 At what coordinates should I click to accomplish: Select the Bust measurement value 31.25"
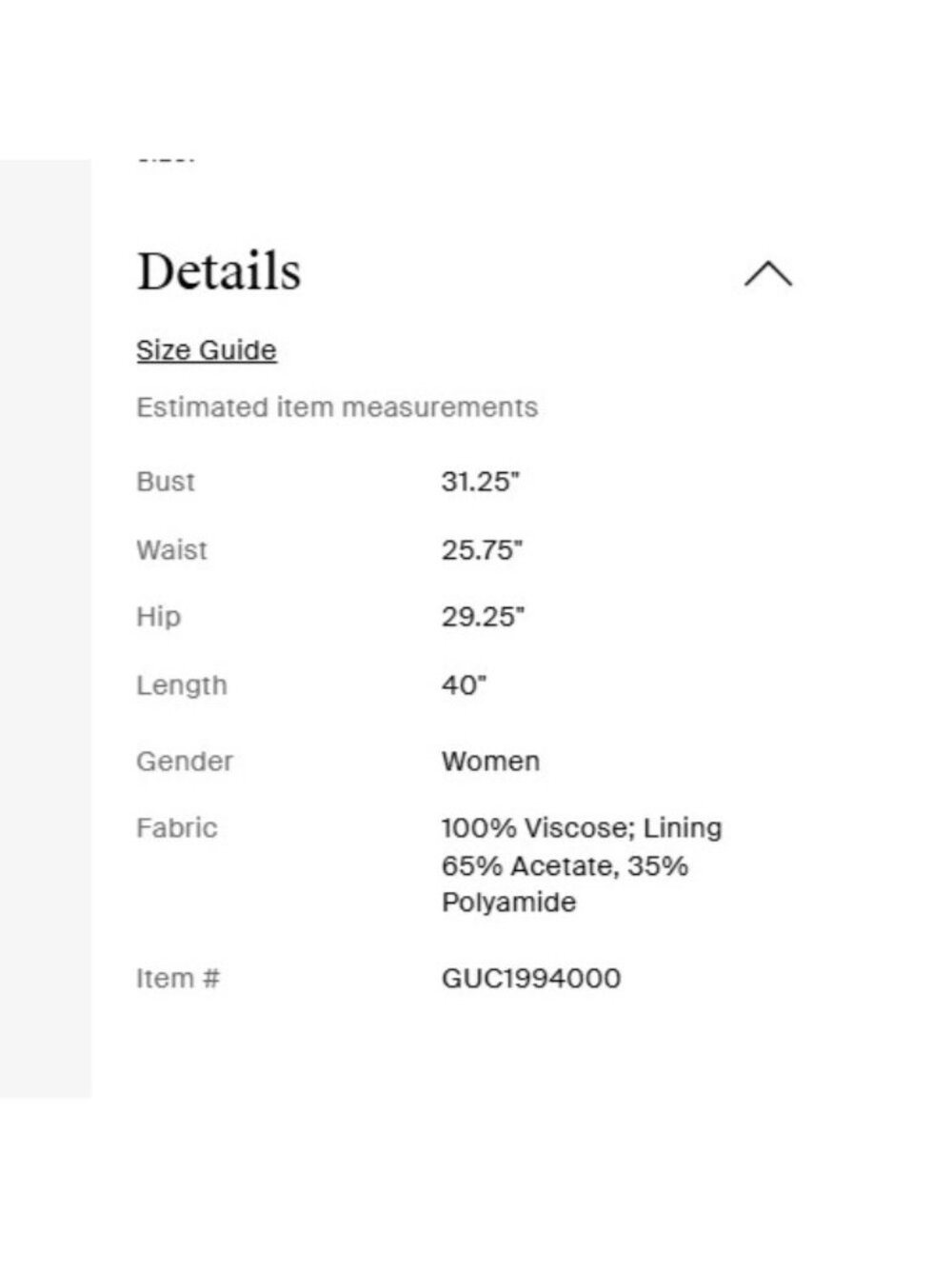coord(481,482)
